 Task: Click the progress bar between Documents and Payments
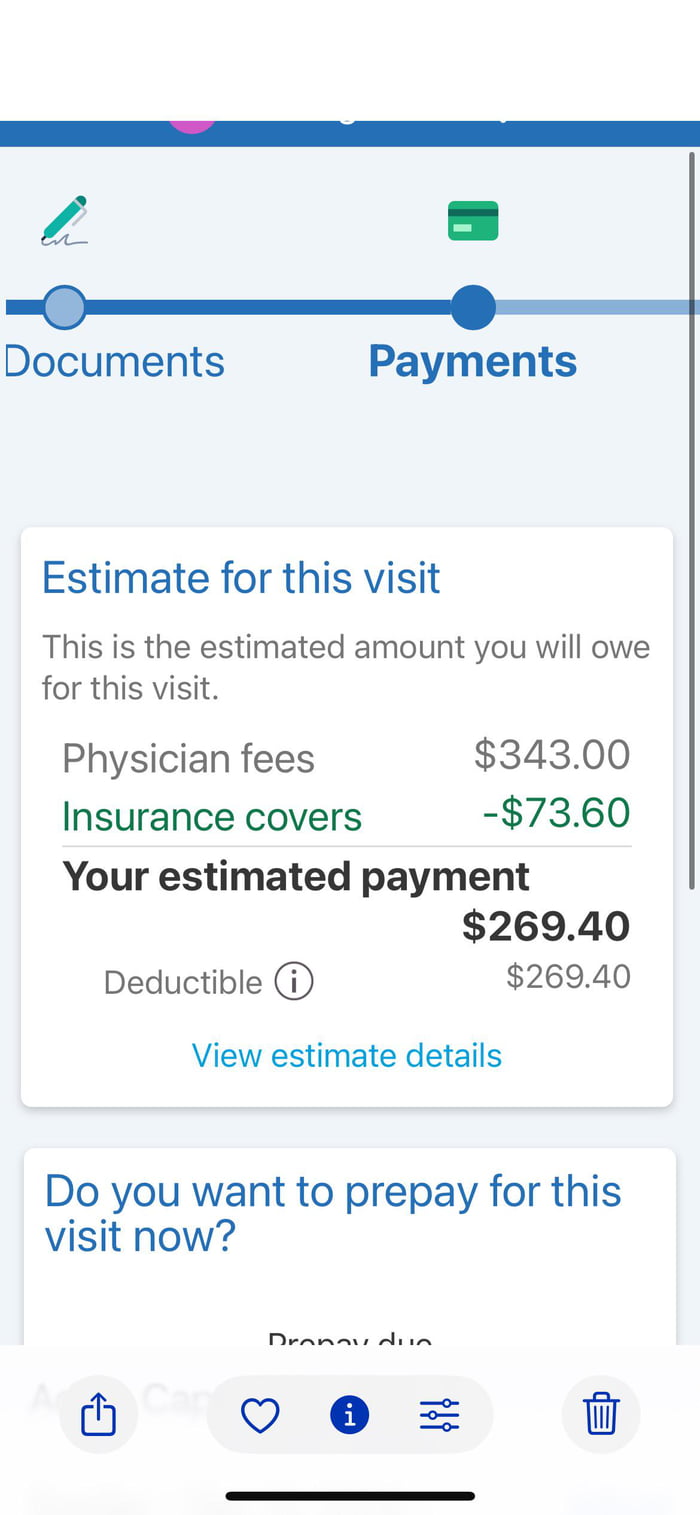[270, 307]
